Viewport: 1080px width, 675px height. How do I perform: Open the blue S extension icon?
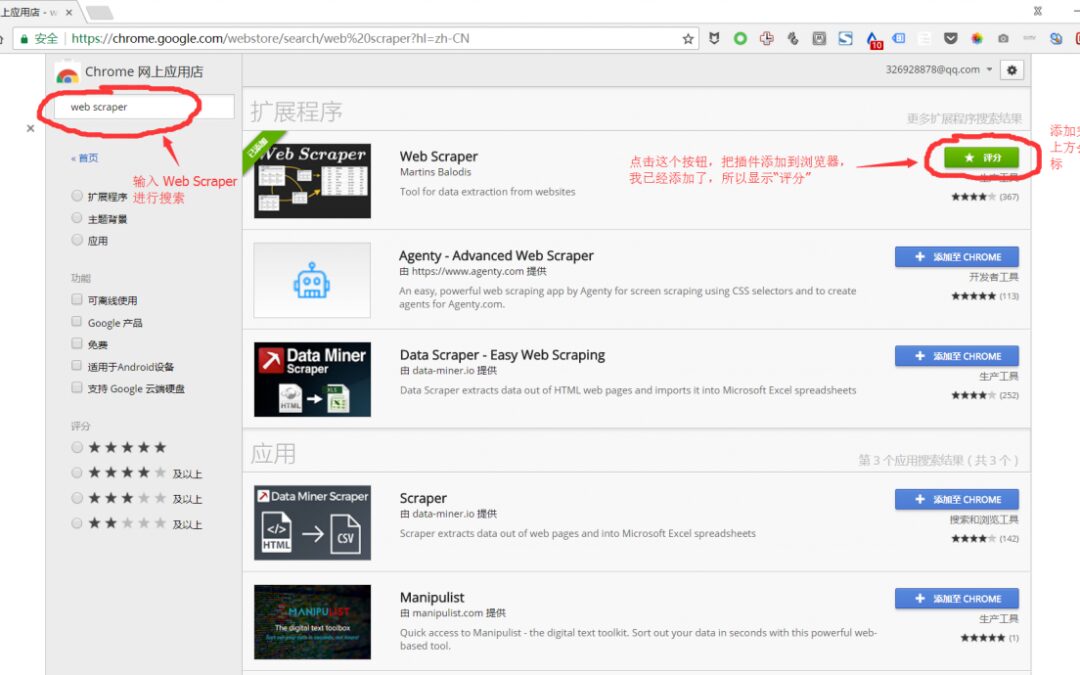(x=845, y=39)
